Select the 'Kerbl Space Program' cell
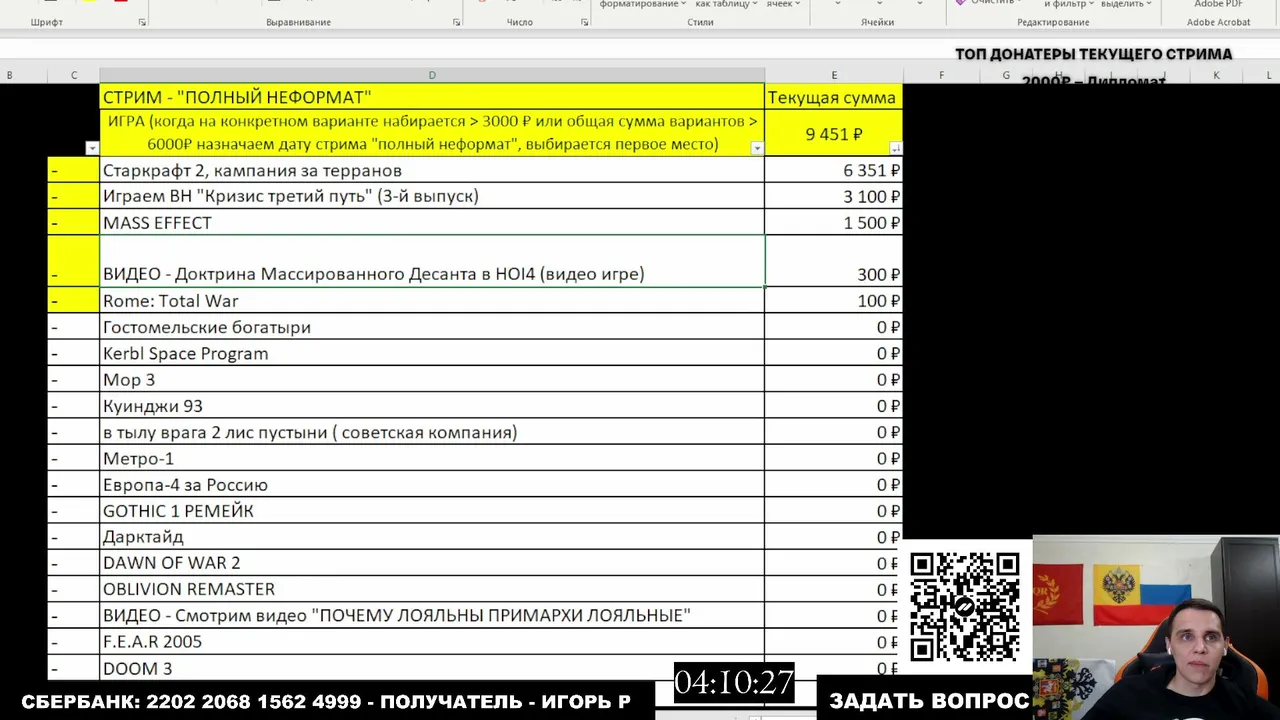The height and width of the screenshot is (720, 1280). pyautogui.click(x=432, y=353)
